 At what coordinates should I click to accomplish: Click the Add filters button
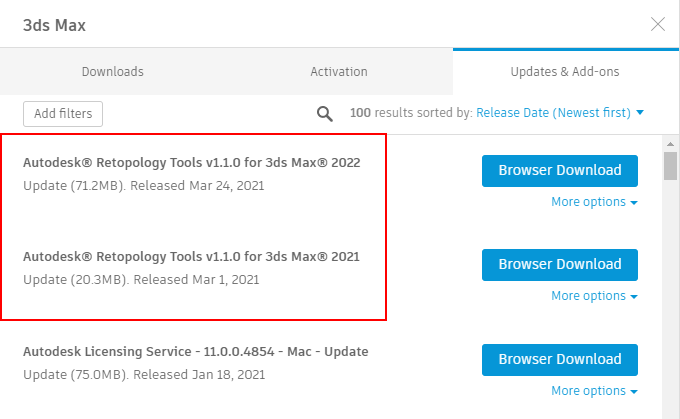coord(62,114)
